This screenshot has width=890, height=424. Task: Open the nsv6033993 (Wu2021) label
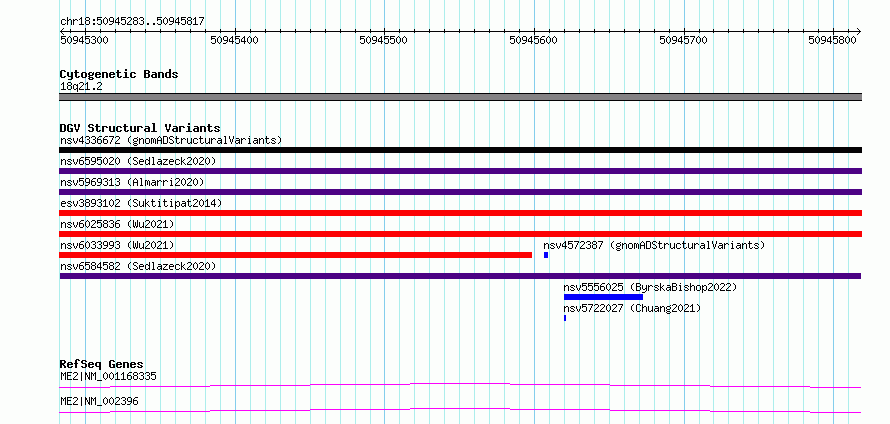117,245
